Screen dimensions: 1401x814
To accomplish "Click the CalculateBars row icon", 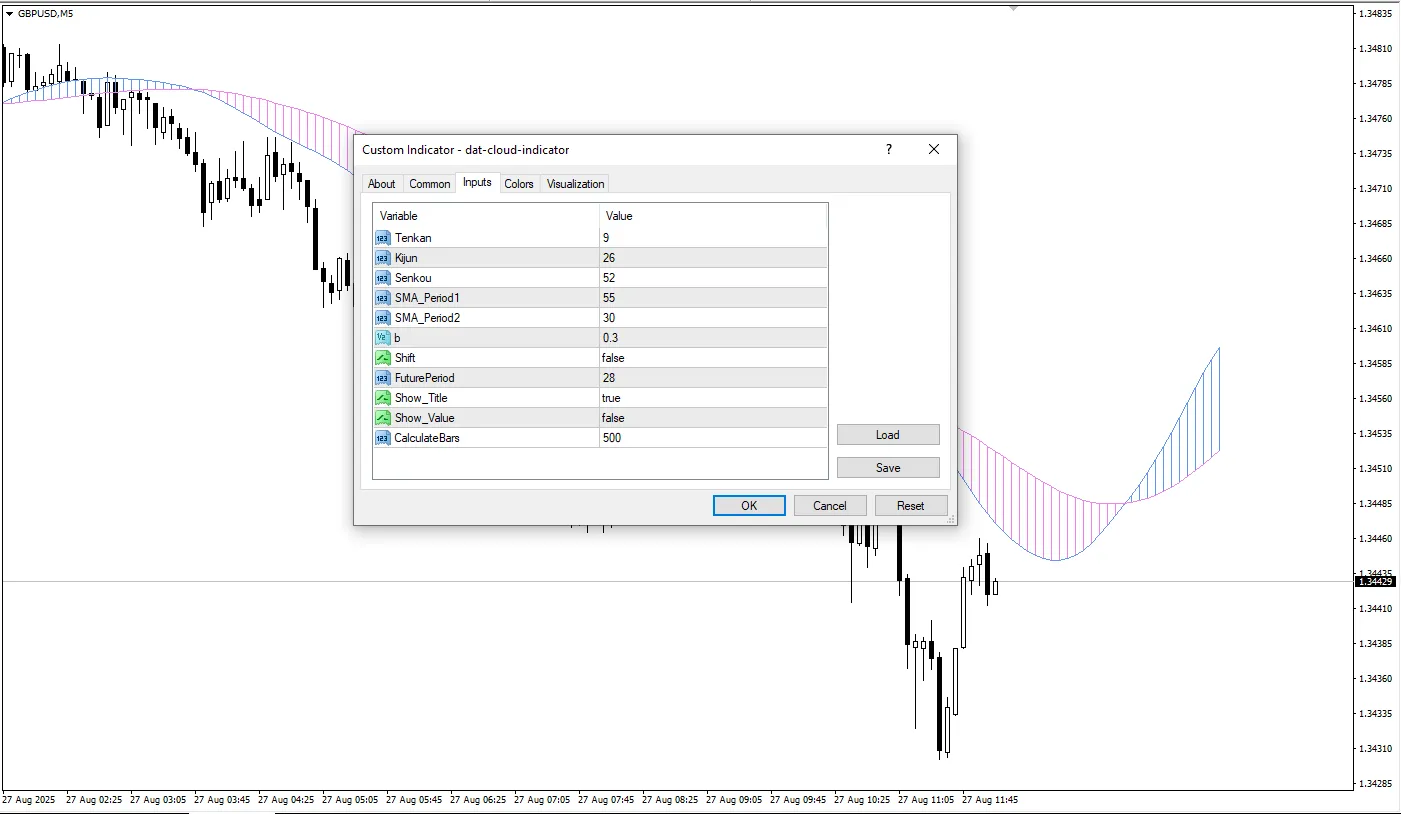I will point(383,438).
